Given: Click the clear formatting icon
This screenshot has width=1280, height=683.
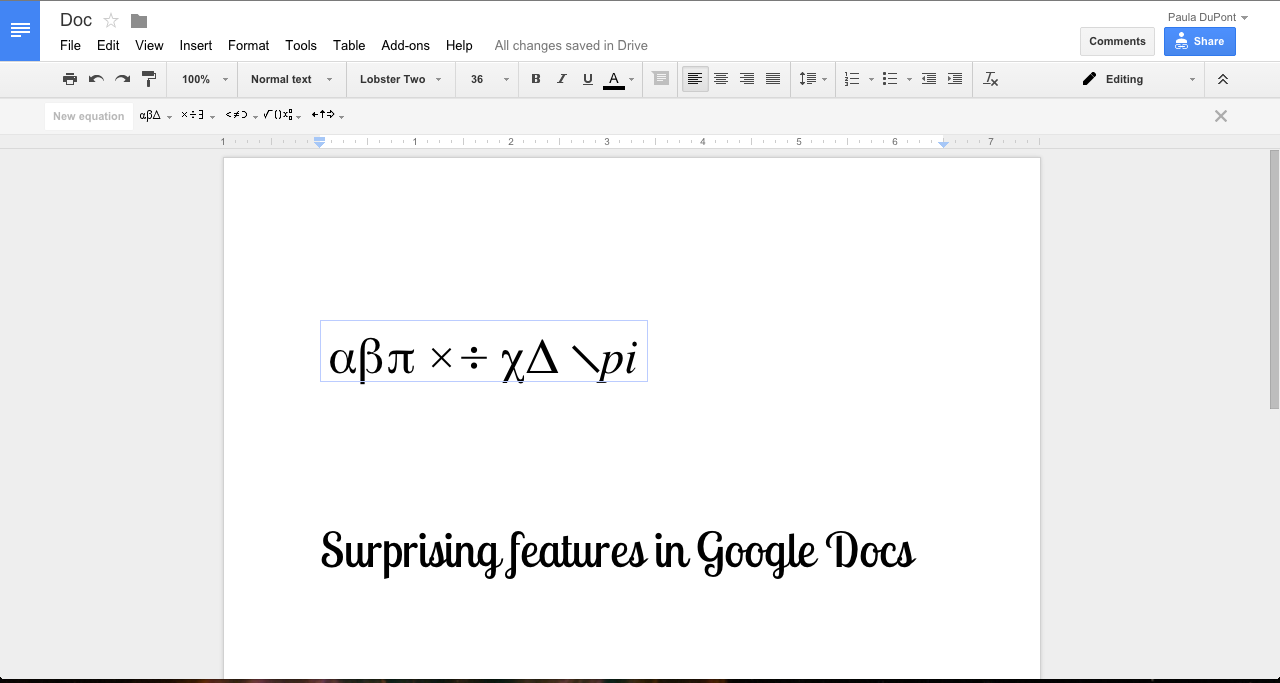Looking at the screenshot, I should coord(991,79).
